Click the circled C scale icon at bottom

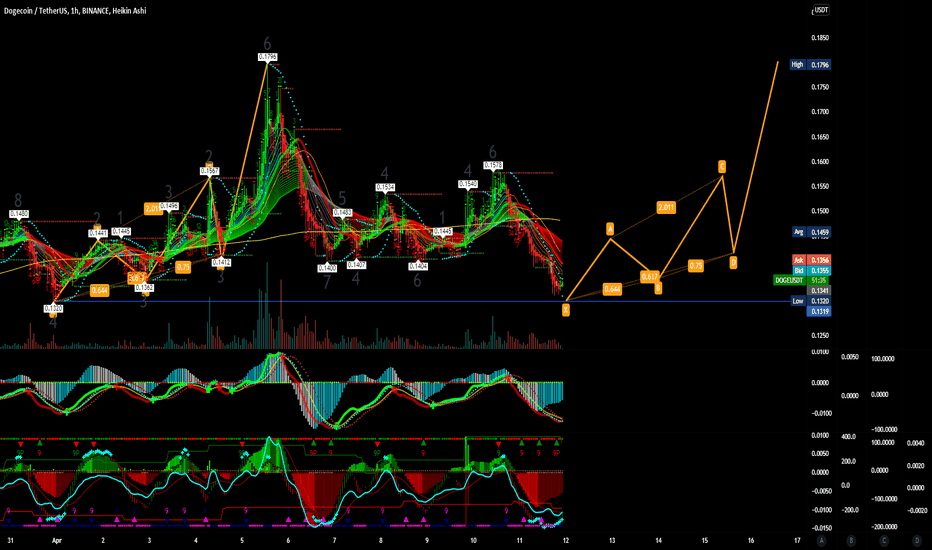pos(884,540)
